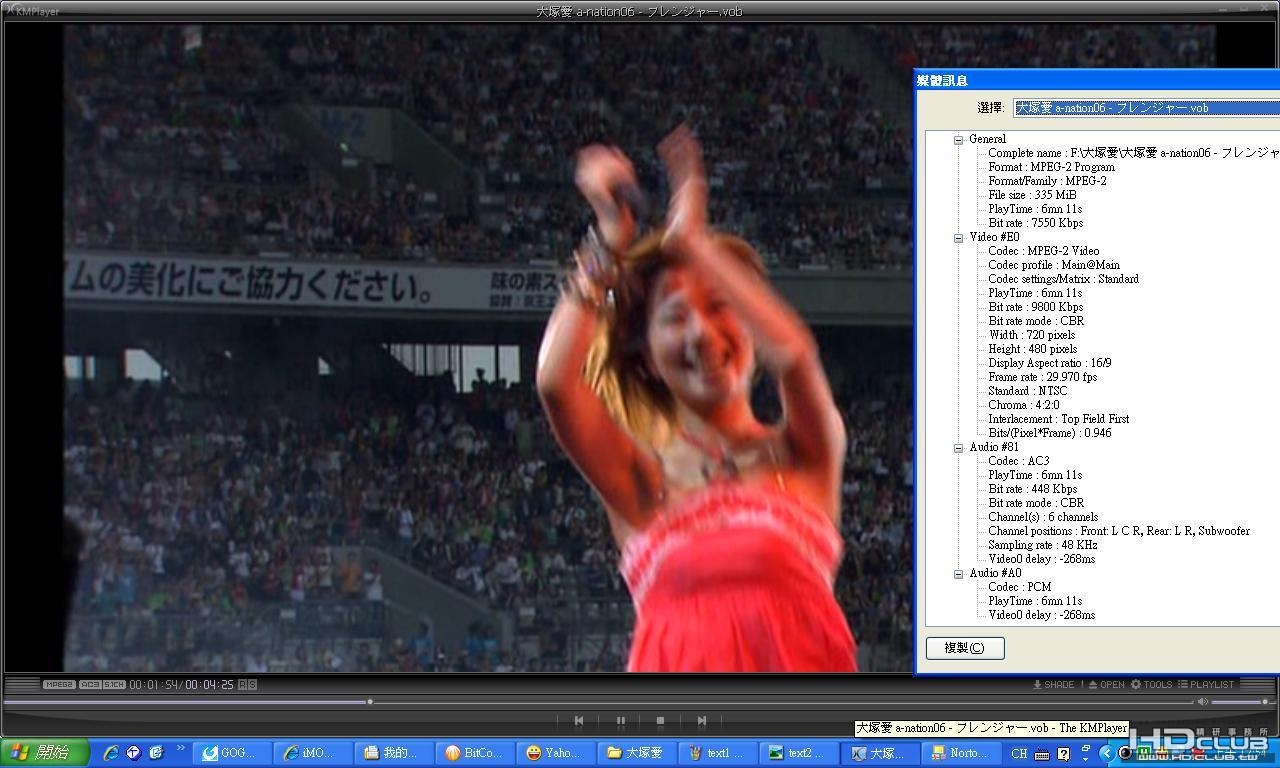Click the 複製(C) copy button
The height and width of the screenshot is (768, 1280).
tap(965, 647)
